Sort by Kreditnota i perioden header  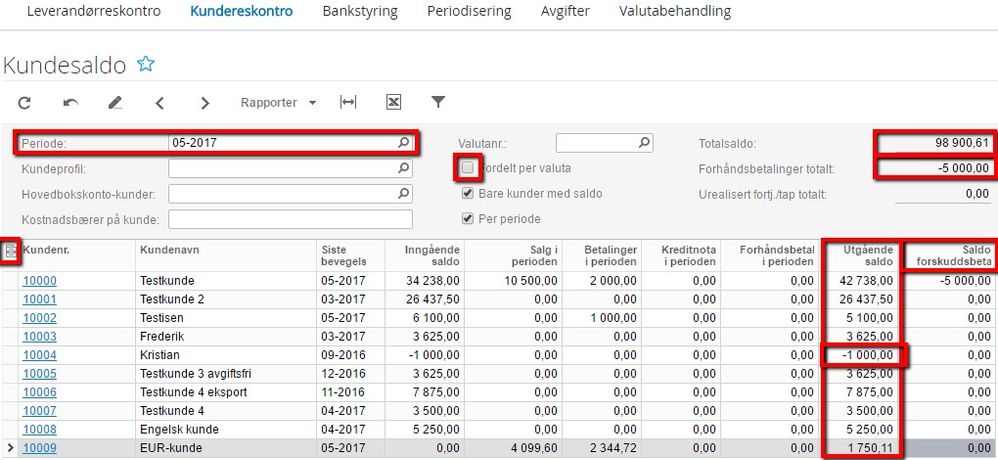(x=679, y=256)
